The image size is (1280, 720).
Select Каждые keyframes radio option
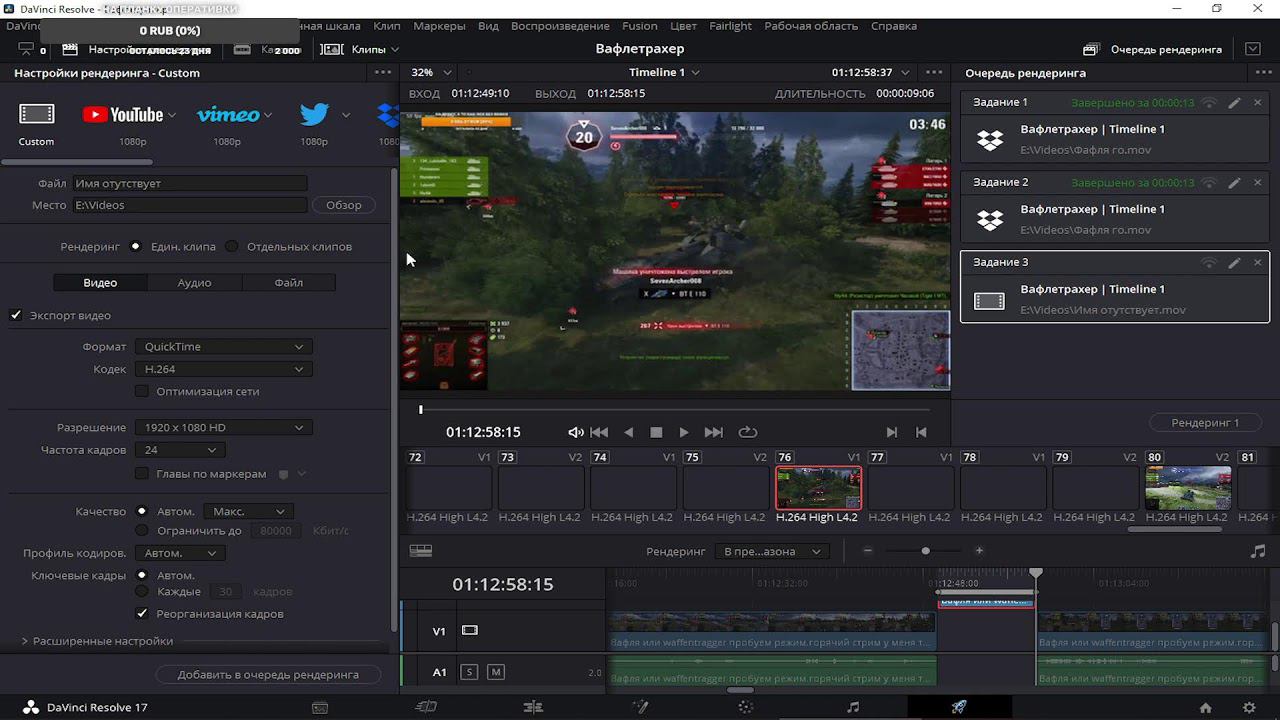[x=142, y=591]
